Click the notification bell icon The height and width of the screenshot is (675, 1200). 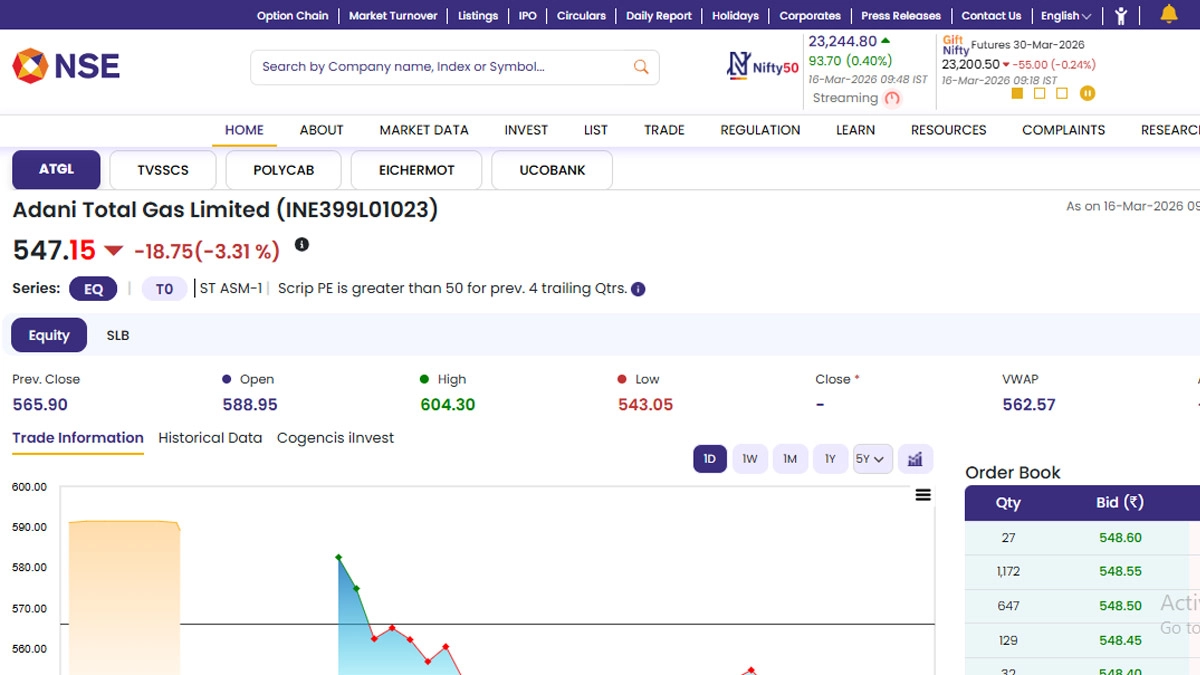point(1168,15)
